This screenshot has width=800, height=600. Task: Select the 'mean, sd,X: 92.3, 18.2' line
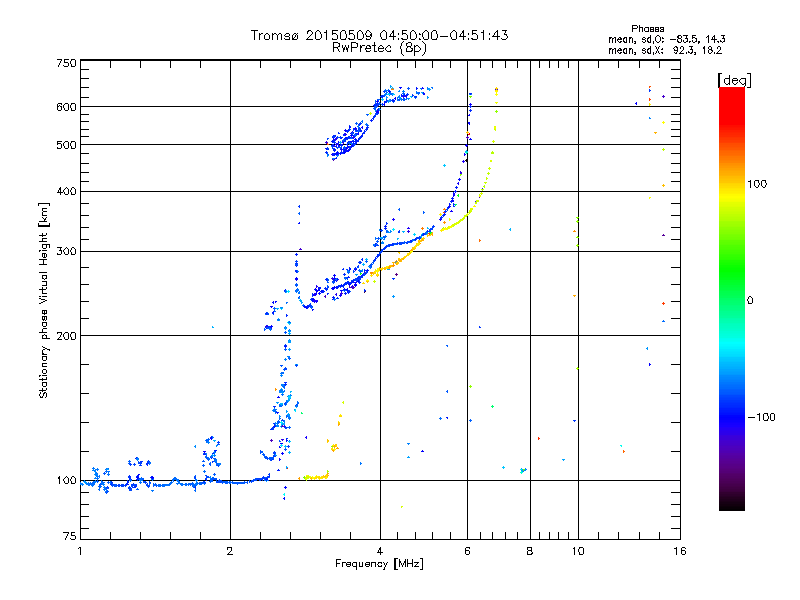point(665,50)
